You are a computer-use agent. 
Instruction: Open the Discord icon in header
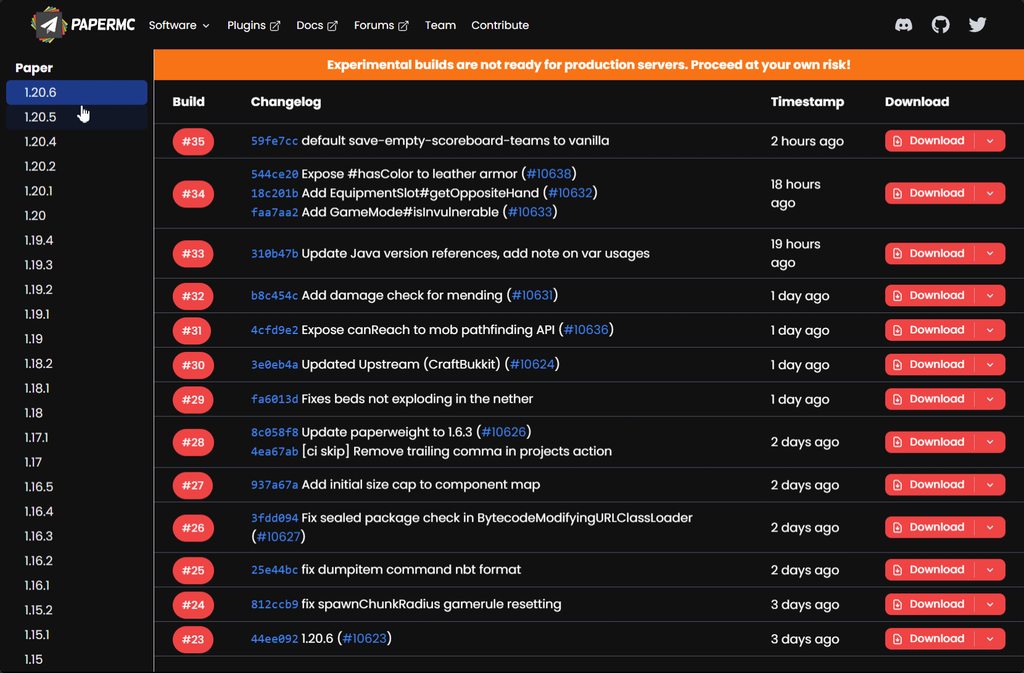coord(903,25)
